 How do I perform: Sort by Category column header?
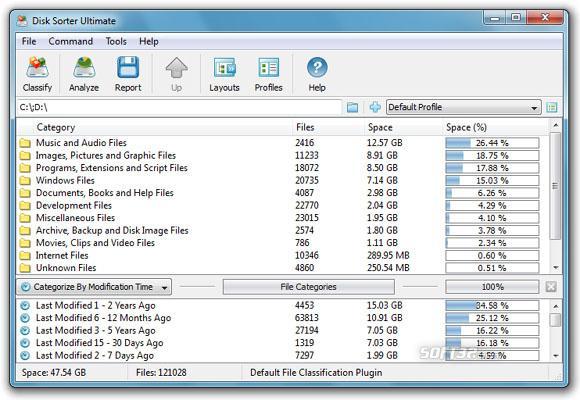pos(55,127)
